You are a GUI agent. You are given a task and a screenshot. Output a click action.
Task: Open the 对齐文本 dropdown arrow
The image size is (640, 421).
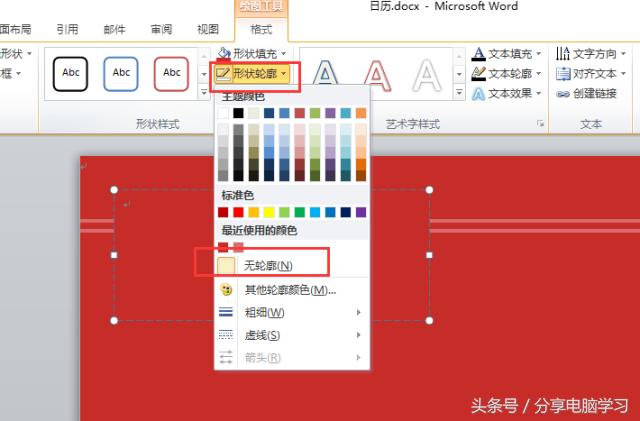(x=624, y=74)
